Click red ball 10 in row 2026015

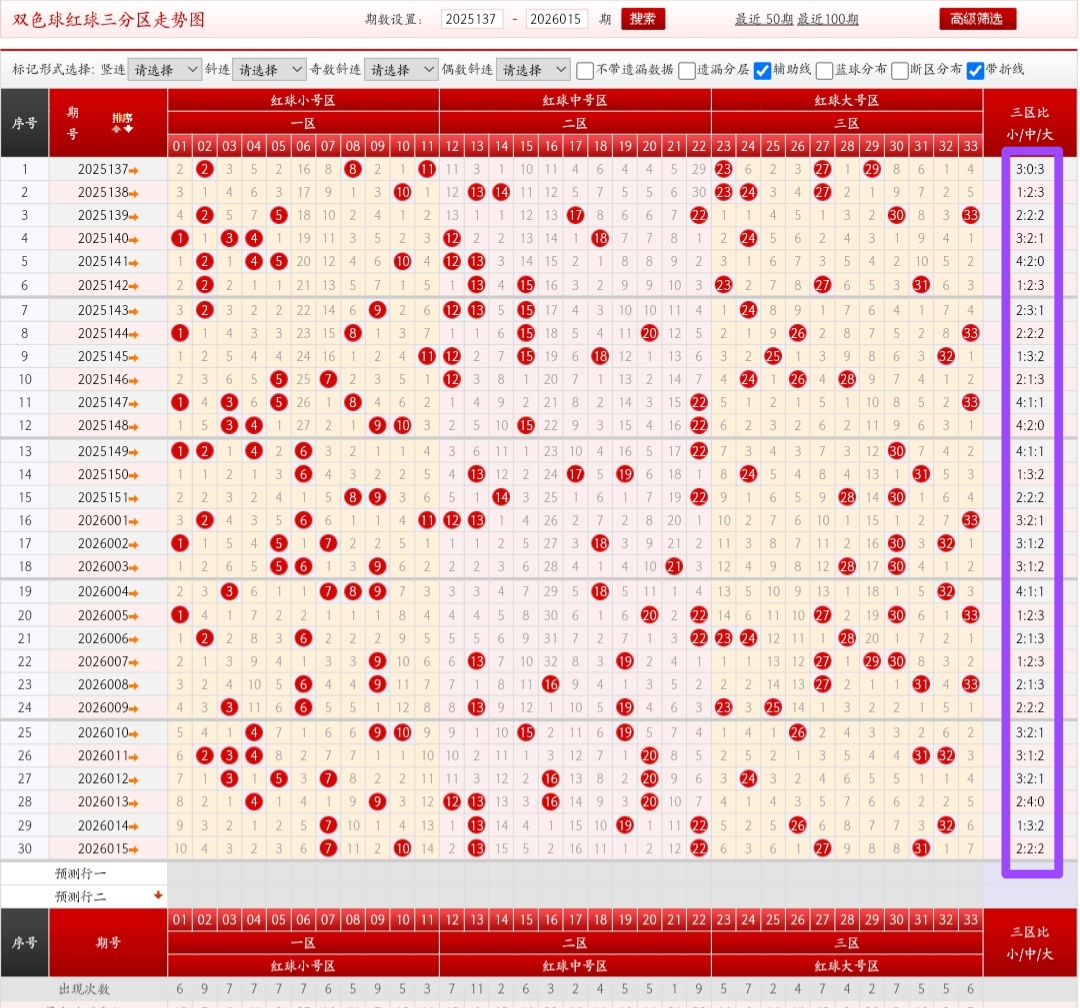point(402,848)
